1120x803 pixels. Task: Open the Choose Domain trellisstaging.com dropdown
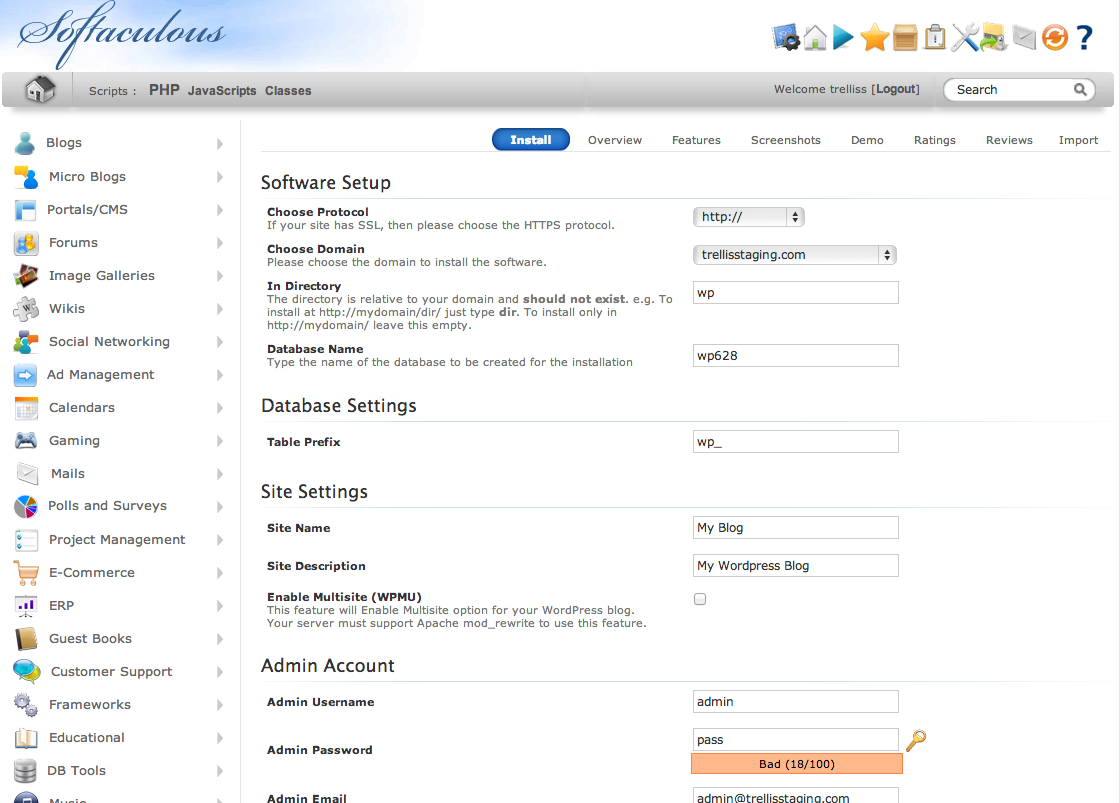(x=794, y=254)
